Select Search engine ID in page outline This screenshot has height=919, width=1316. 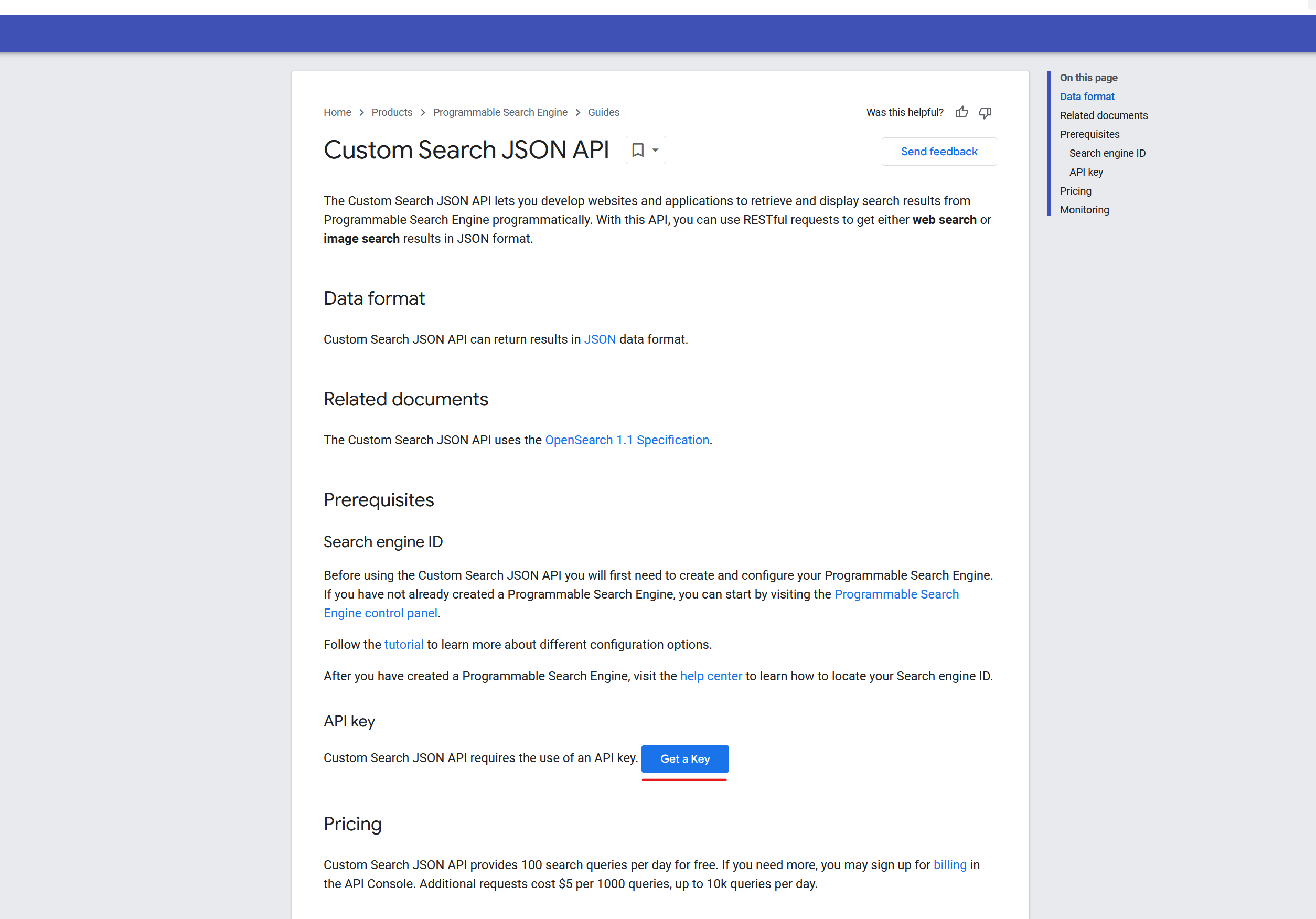pyautogui.click(x=1107, y=153)
